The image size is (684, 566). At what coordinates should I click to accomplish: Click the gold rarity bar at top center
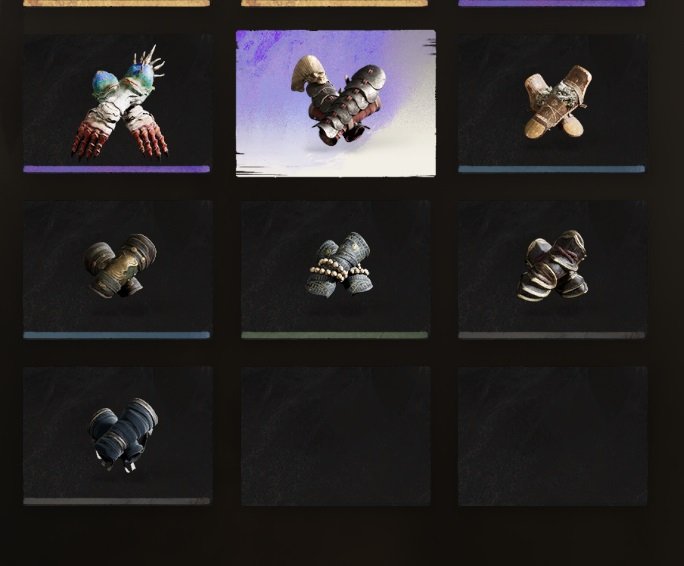pos(334,3)
